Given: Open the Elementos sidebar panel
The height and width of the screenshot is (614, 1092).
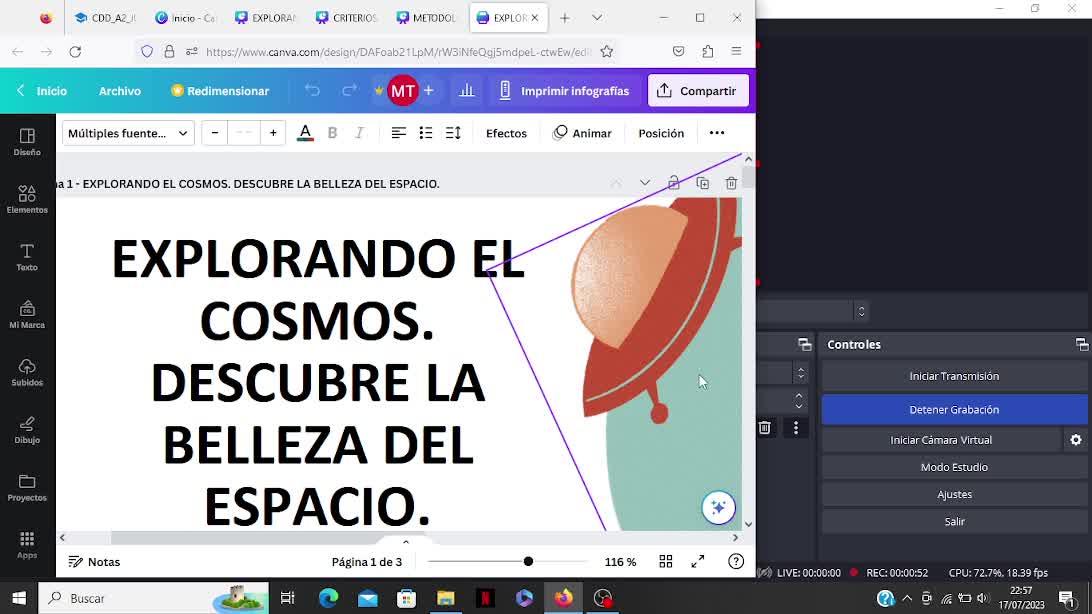Looking at the screenshot, I should tap(27, 199).
